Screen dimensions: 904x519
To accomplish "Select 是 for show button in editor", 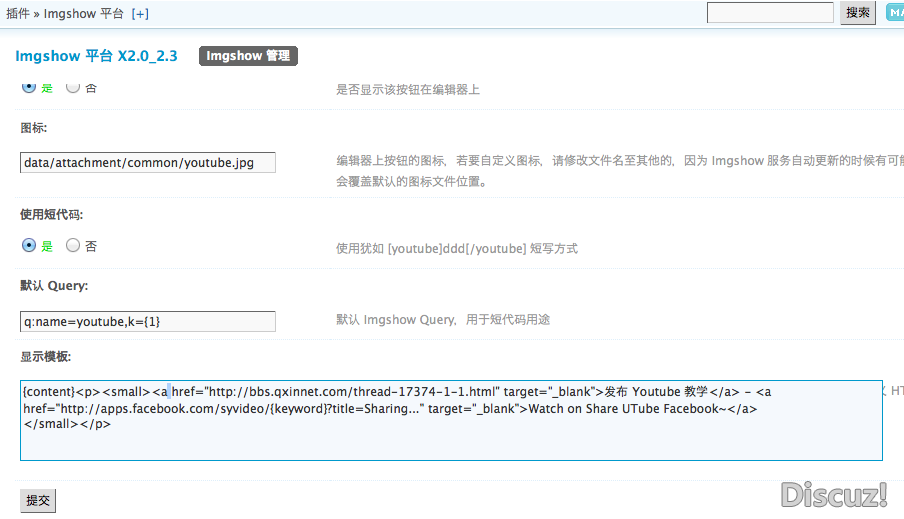I will (29, 86).
